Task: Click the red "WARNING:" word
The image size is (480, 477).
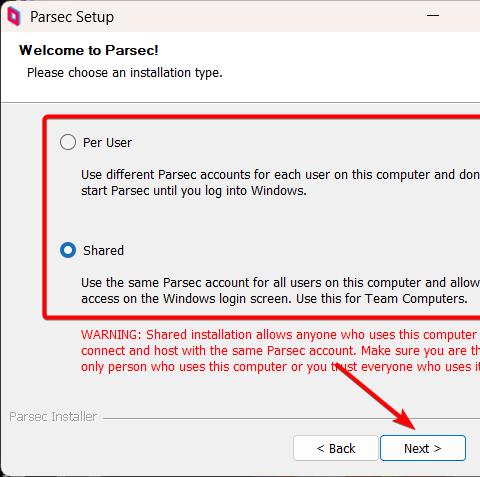Action: (111, 335)
